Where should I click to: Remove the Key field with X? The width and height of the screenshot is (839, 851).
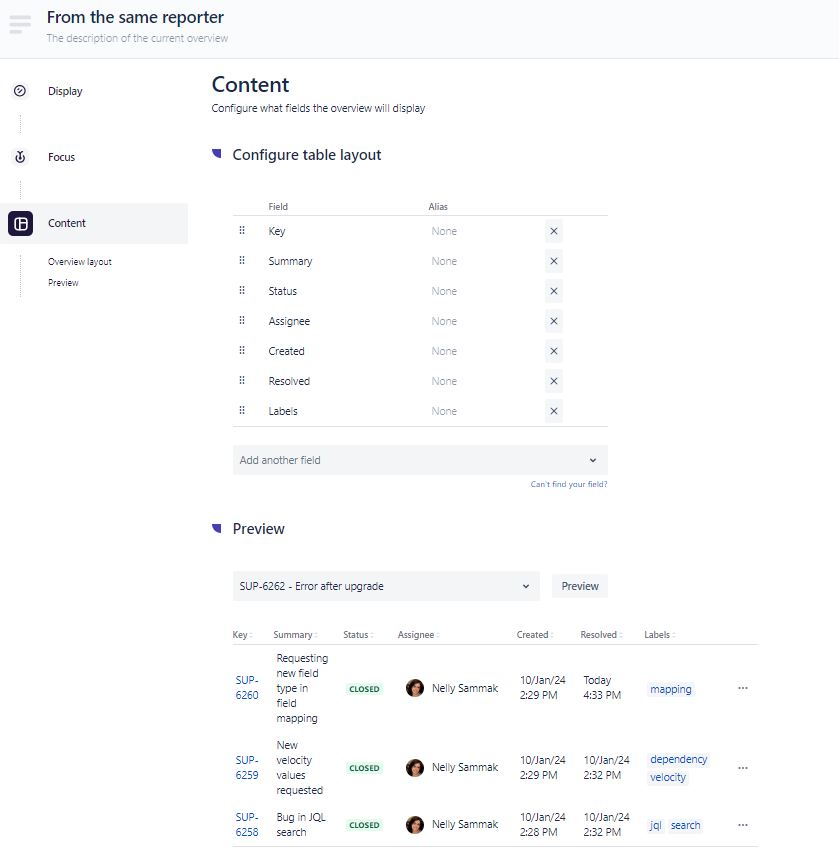tap(553, 231)
